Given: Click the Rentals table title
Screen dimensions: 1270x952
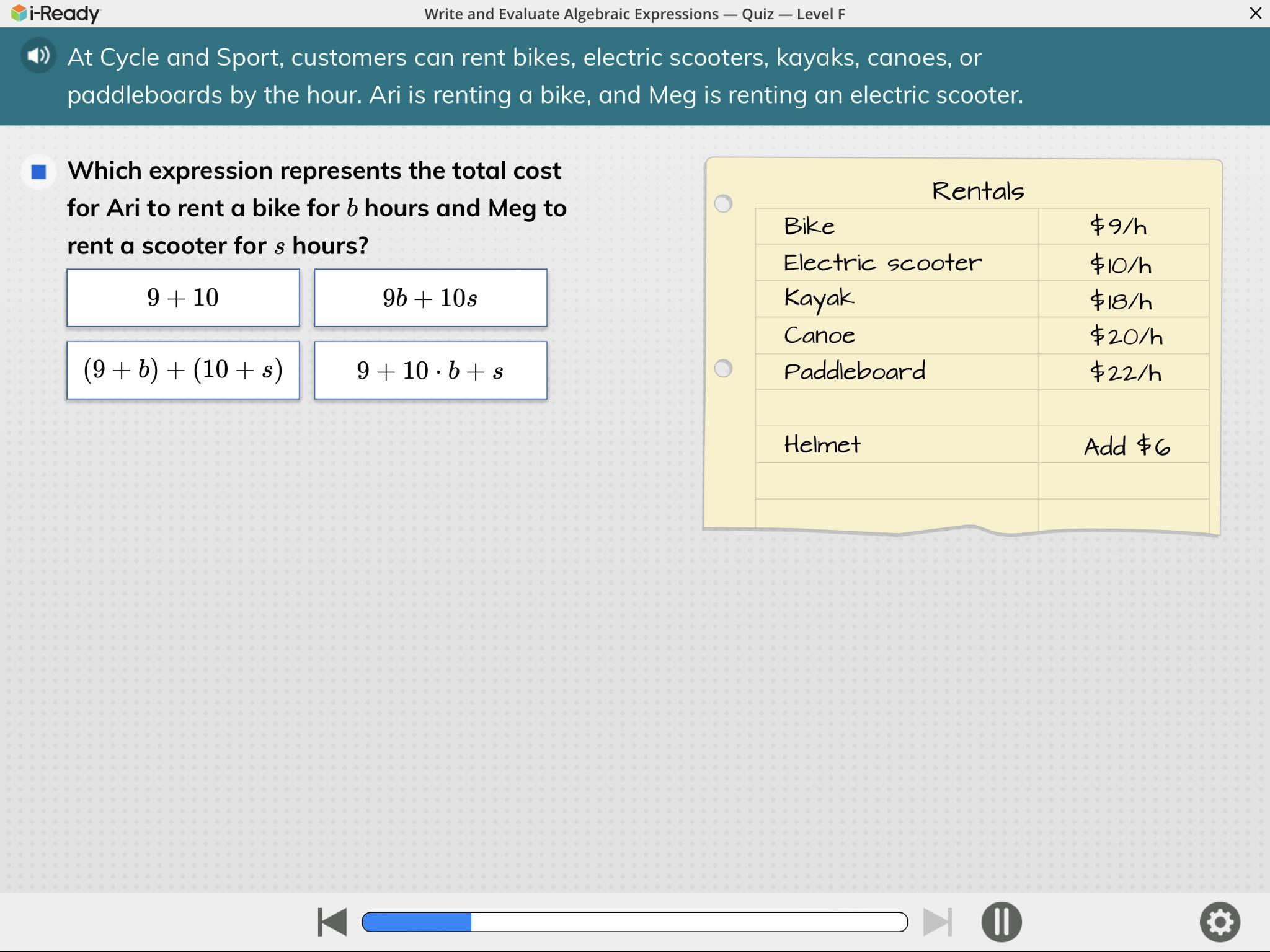Looking at the screenshot, I should pos(978,191).
